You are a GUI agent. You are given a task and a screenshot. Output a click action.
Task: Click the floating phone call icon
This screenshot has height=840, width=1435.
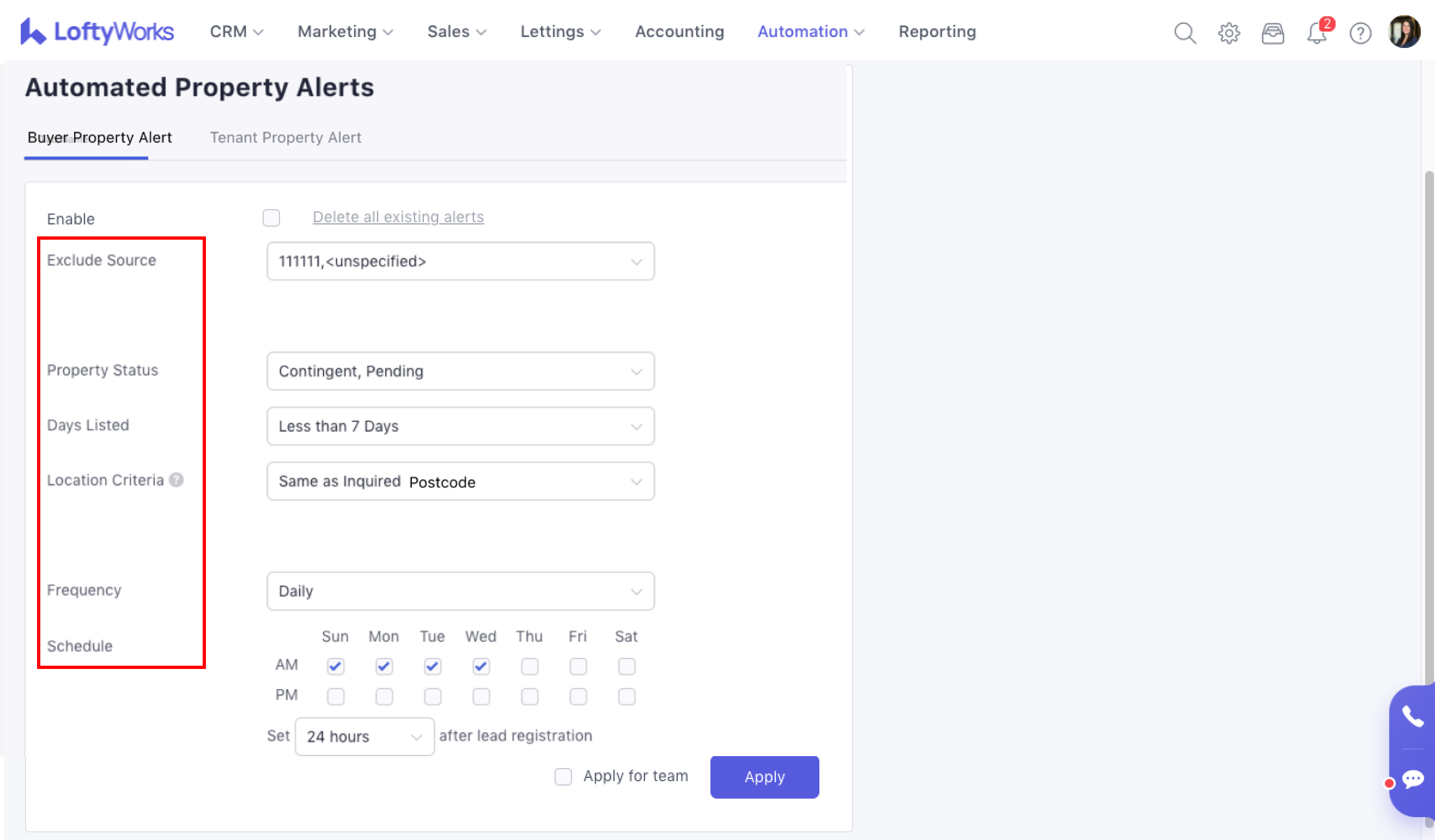coord(1413,716)
